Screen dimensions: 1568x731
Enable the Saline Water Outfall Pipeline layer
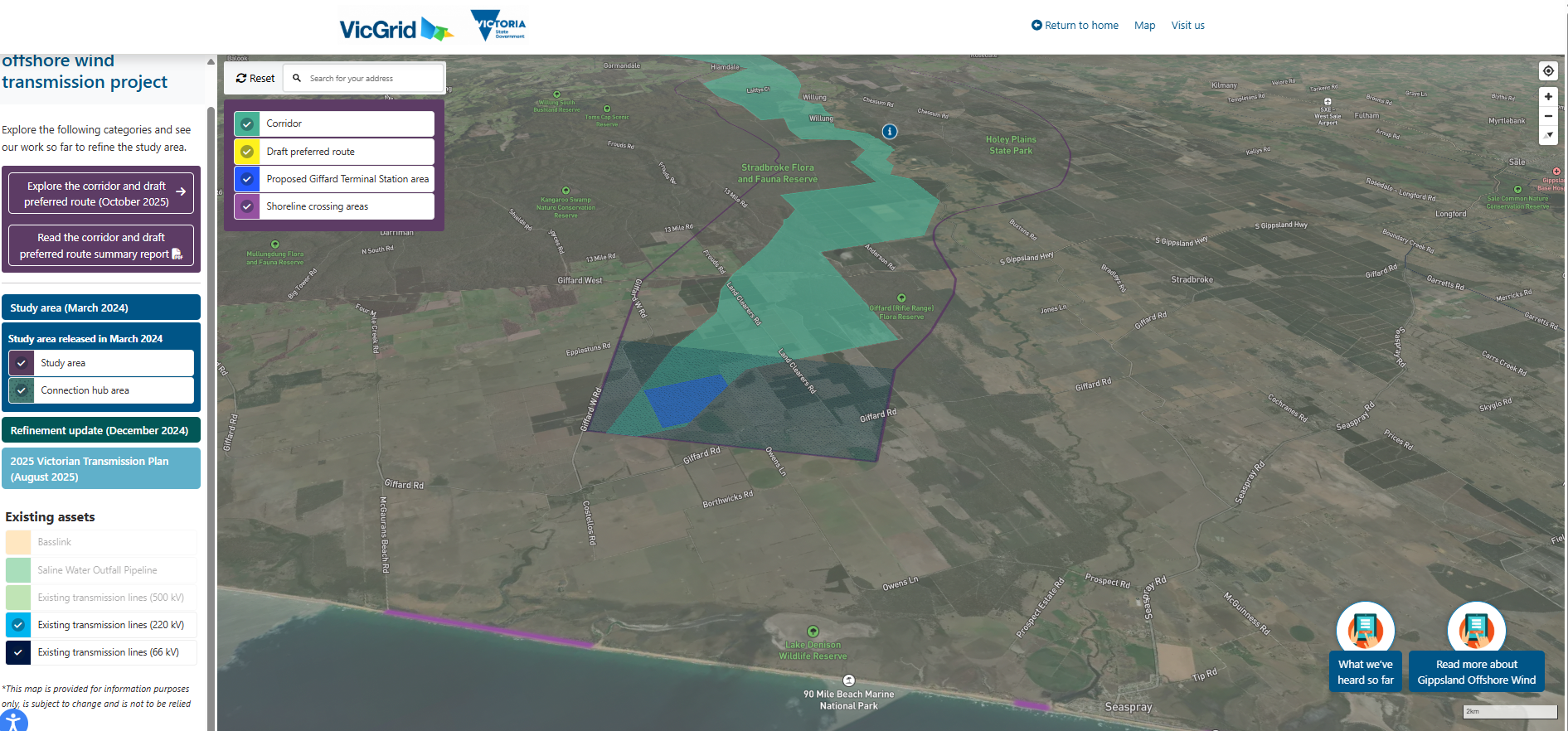tap(18, 570)
